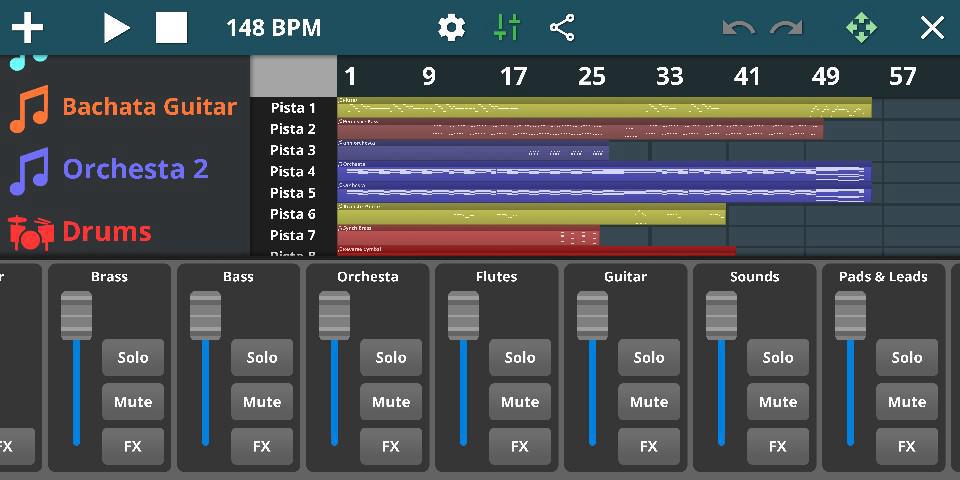The height and width of the screenshot is (480, 960).
Task: Select Bachata Guitar orange note icon
Action: coord(29,109)
